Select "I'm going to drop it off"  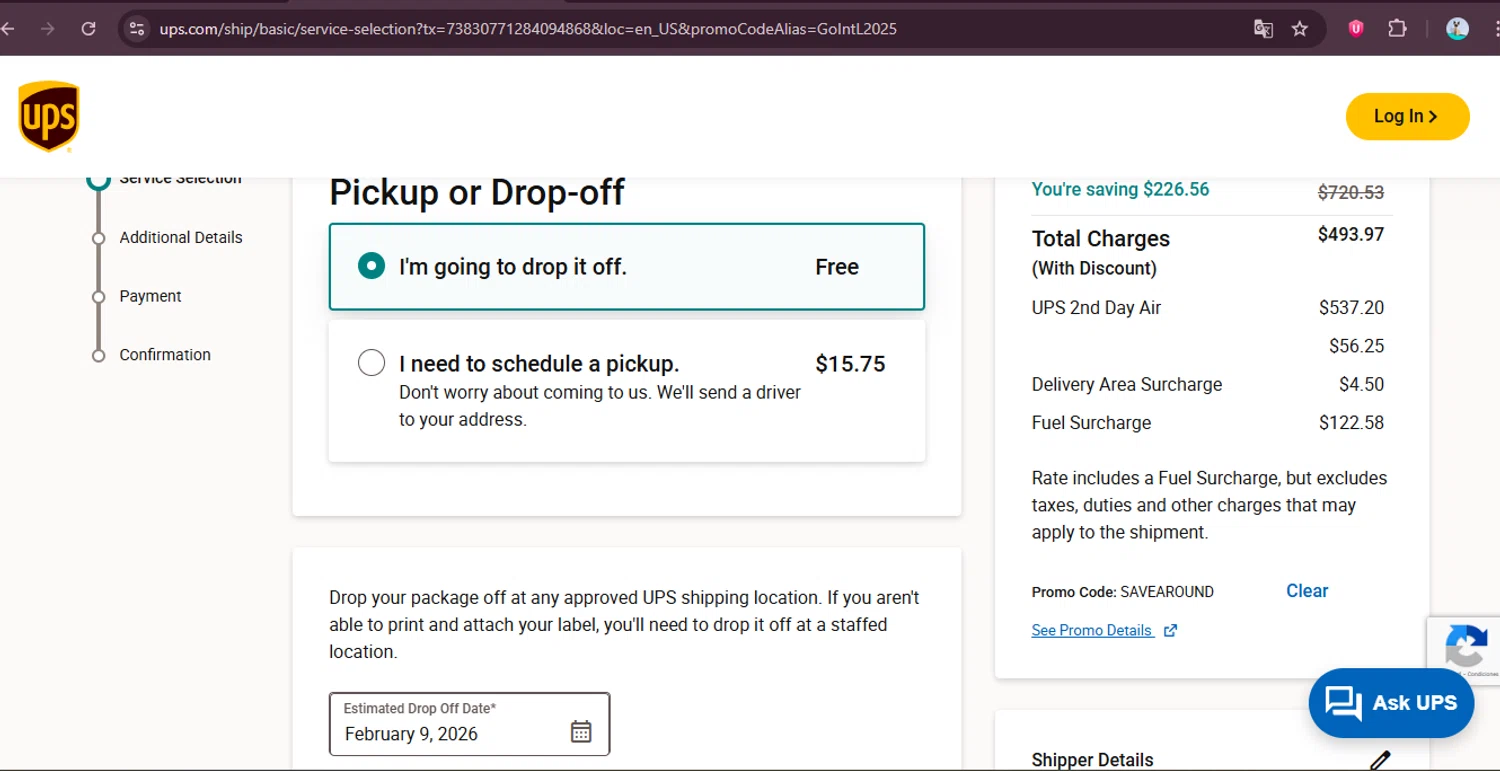pyautogui.click(x=372, y=267)
